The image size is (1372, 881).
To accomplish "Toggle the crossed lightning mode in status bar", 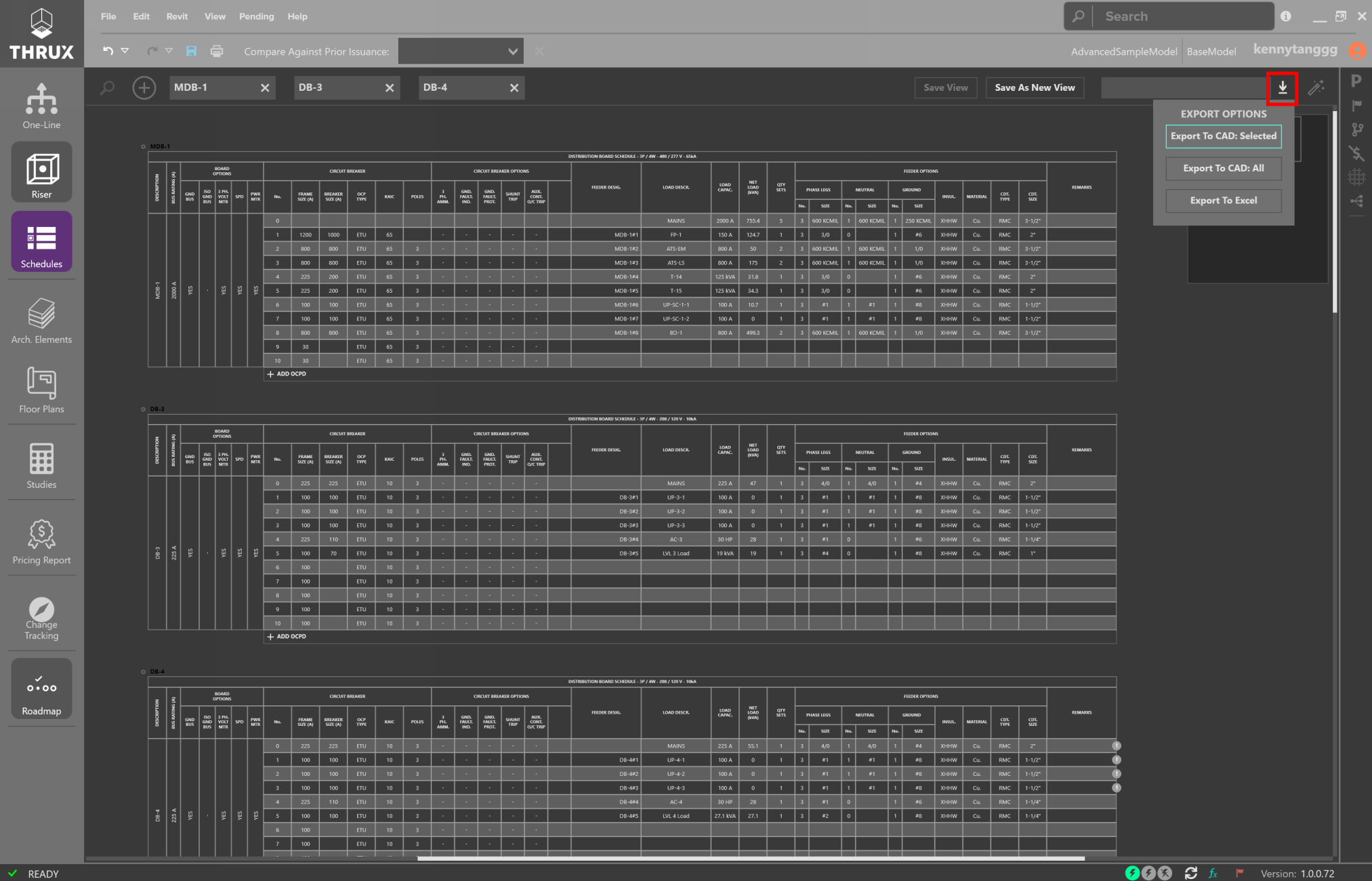I will (1165, 873).
